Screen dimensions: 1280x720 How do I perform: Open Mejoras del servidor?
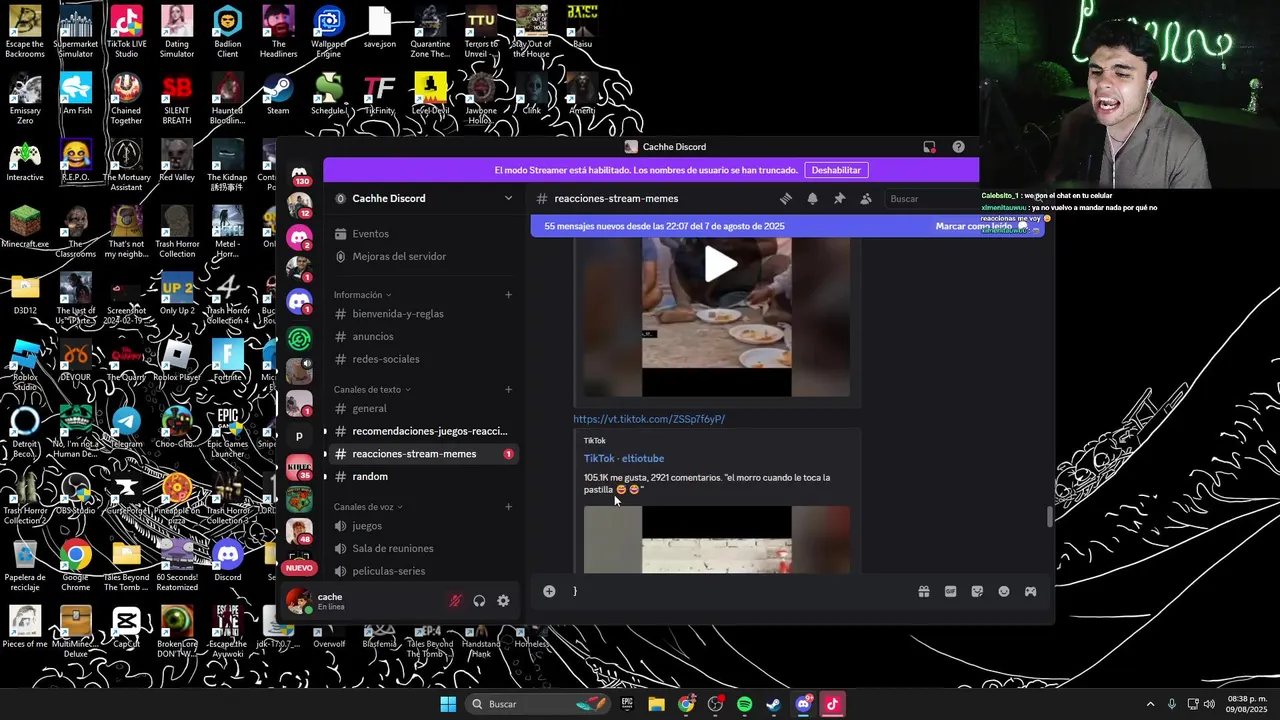point(424,257)
